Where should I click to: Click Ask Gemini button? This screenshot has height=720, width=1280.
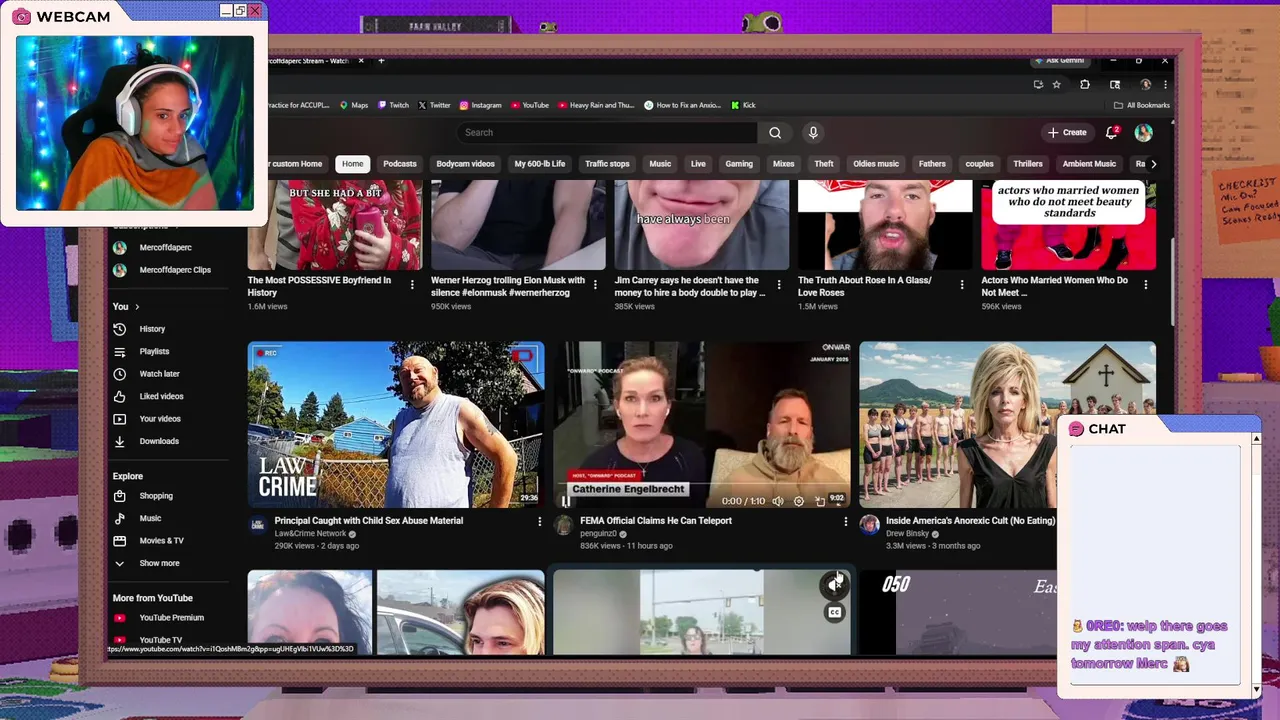point(1059,61)
